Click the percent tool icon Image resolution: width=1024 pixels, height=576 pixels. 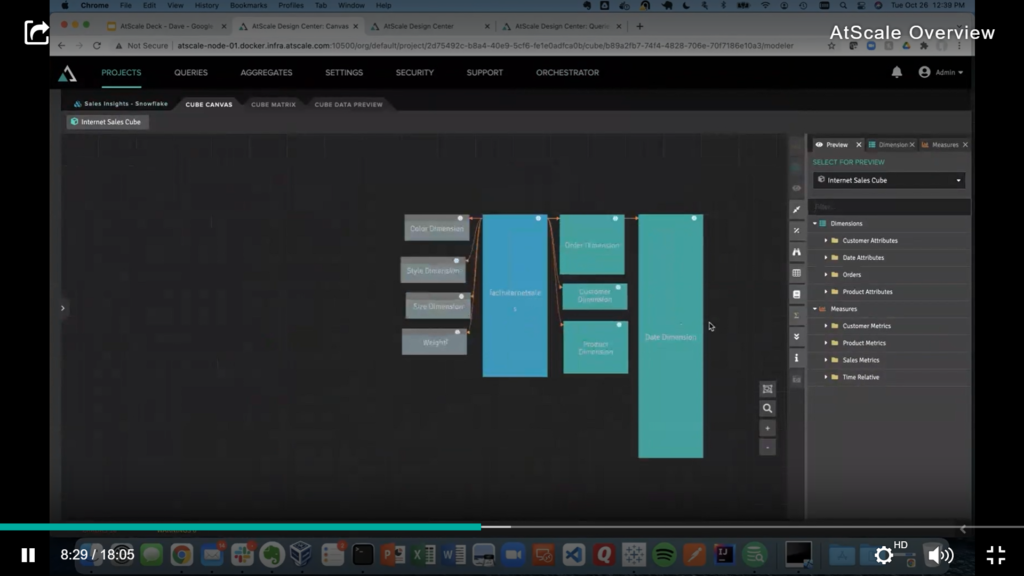[x=796, y=231]
